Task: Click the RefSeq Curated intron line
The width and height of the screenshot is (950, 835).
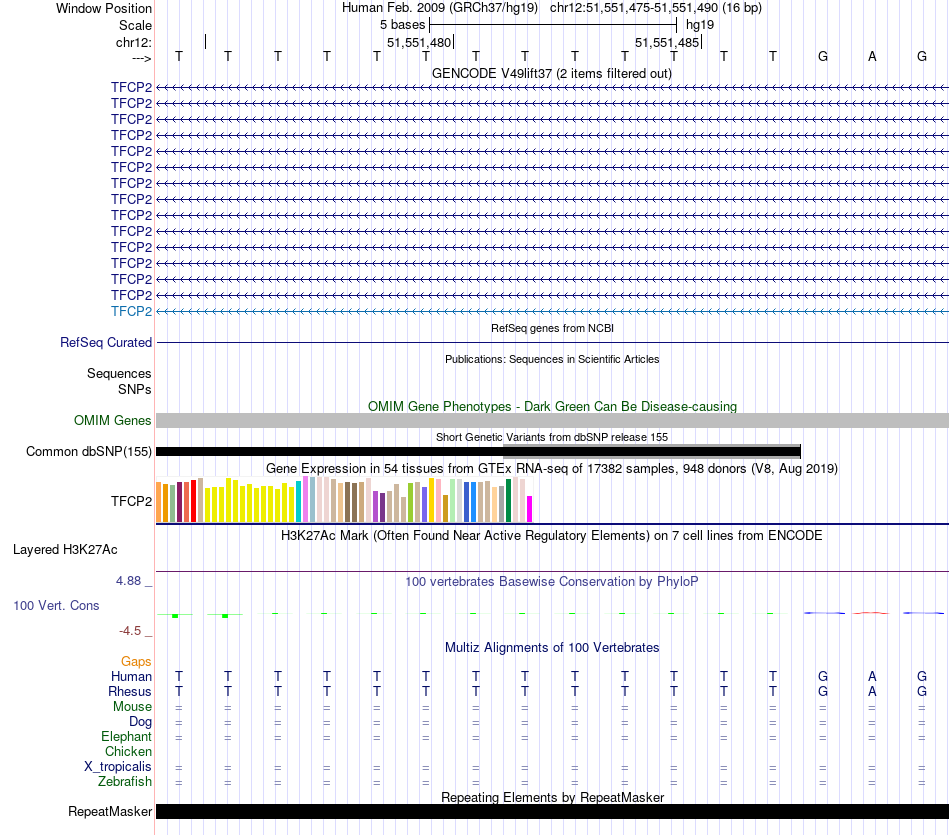Action: click(553, 342)
